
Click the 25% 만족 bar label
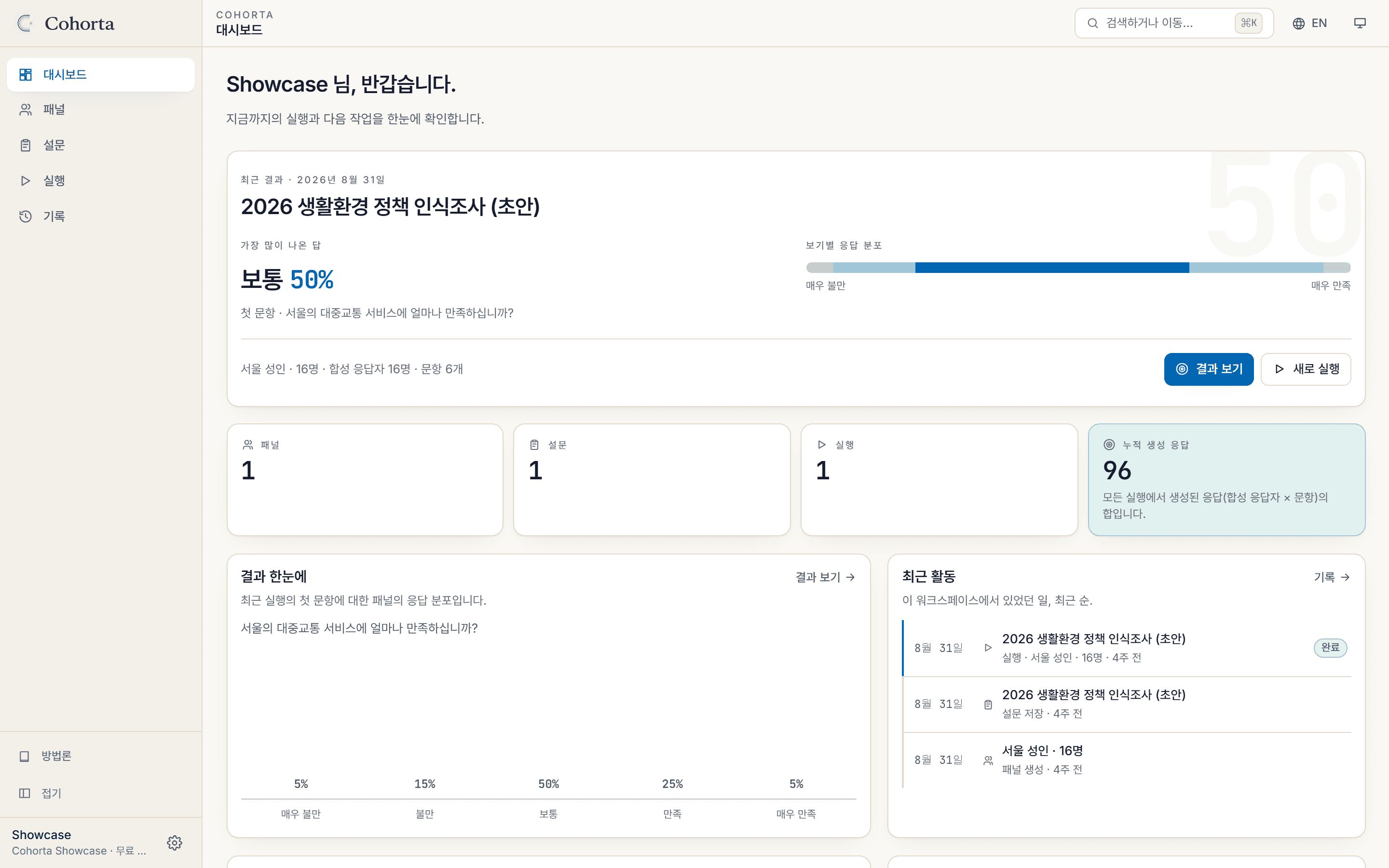coord(672,784)
